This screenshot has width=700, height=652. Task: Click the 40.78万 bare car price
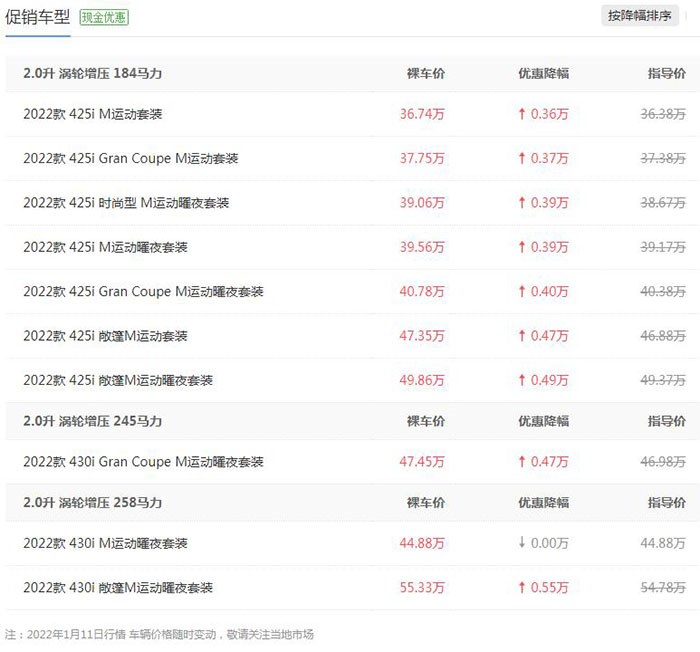422,291
